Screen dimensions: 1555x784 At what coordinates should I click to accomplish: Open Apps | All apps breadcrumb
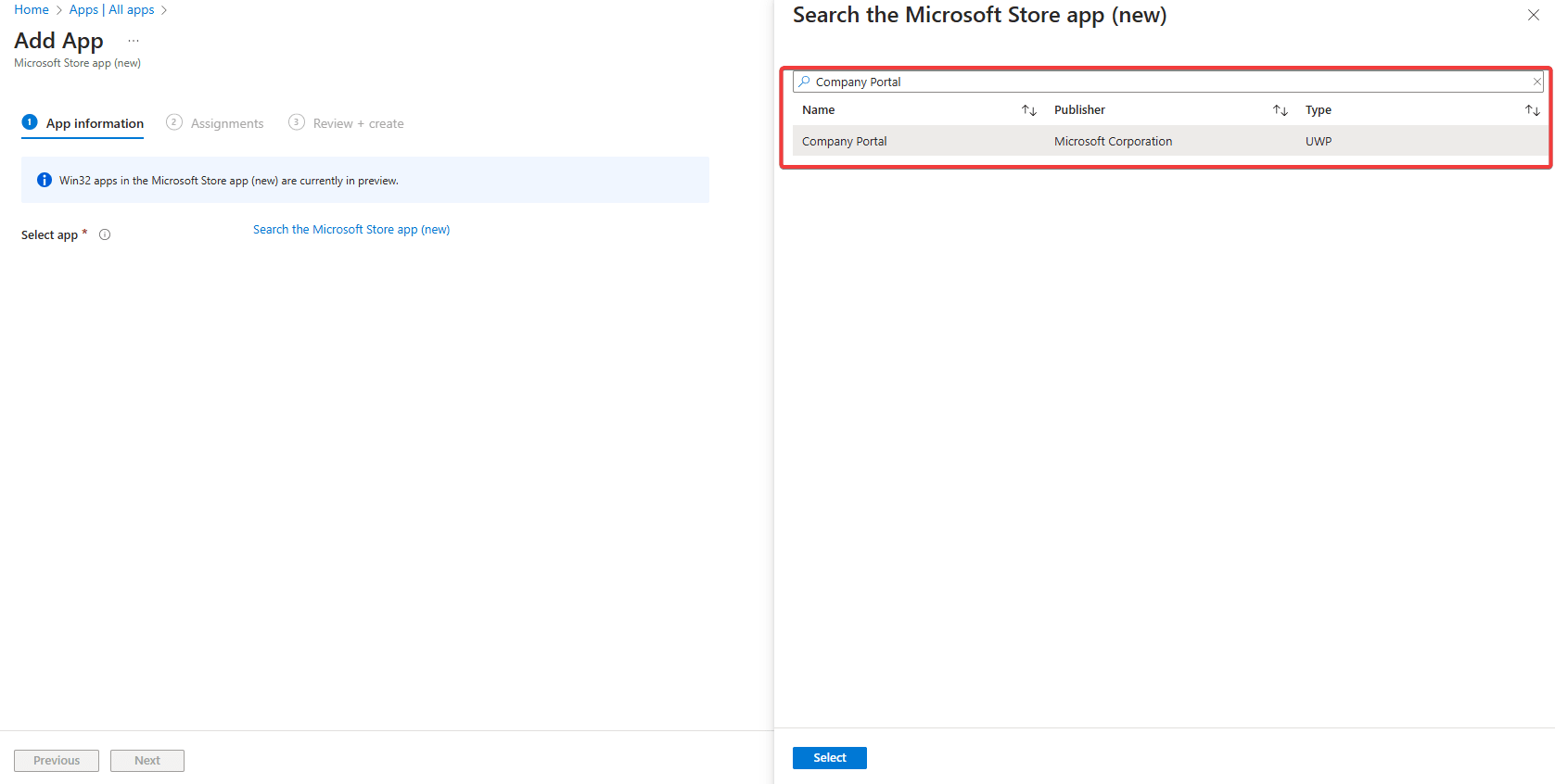(x=111, y=9)
